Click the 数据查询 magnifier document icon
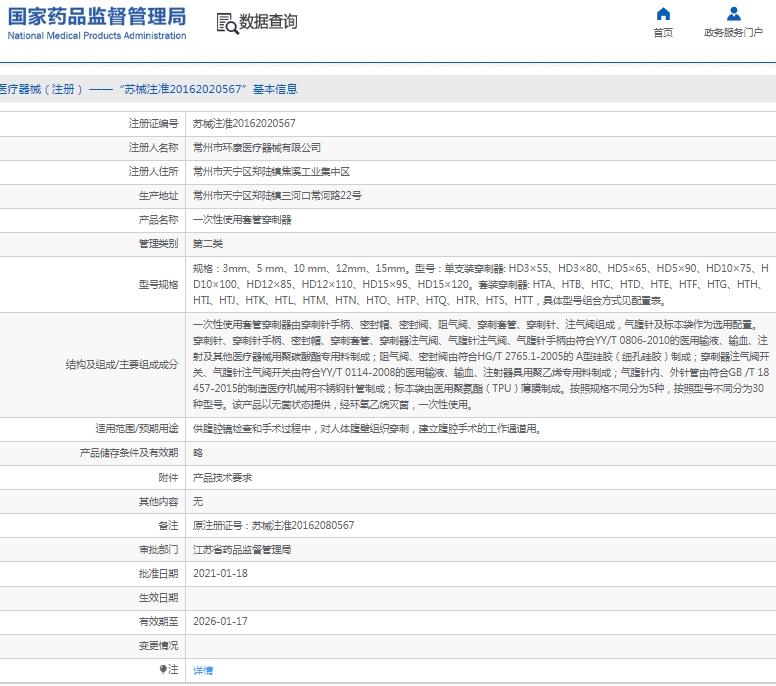 tap(227, 23)
